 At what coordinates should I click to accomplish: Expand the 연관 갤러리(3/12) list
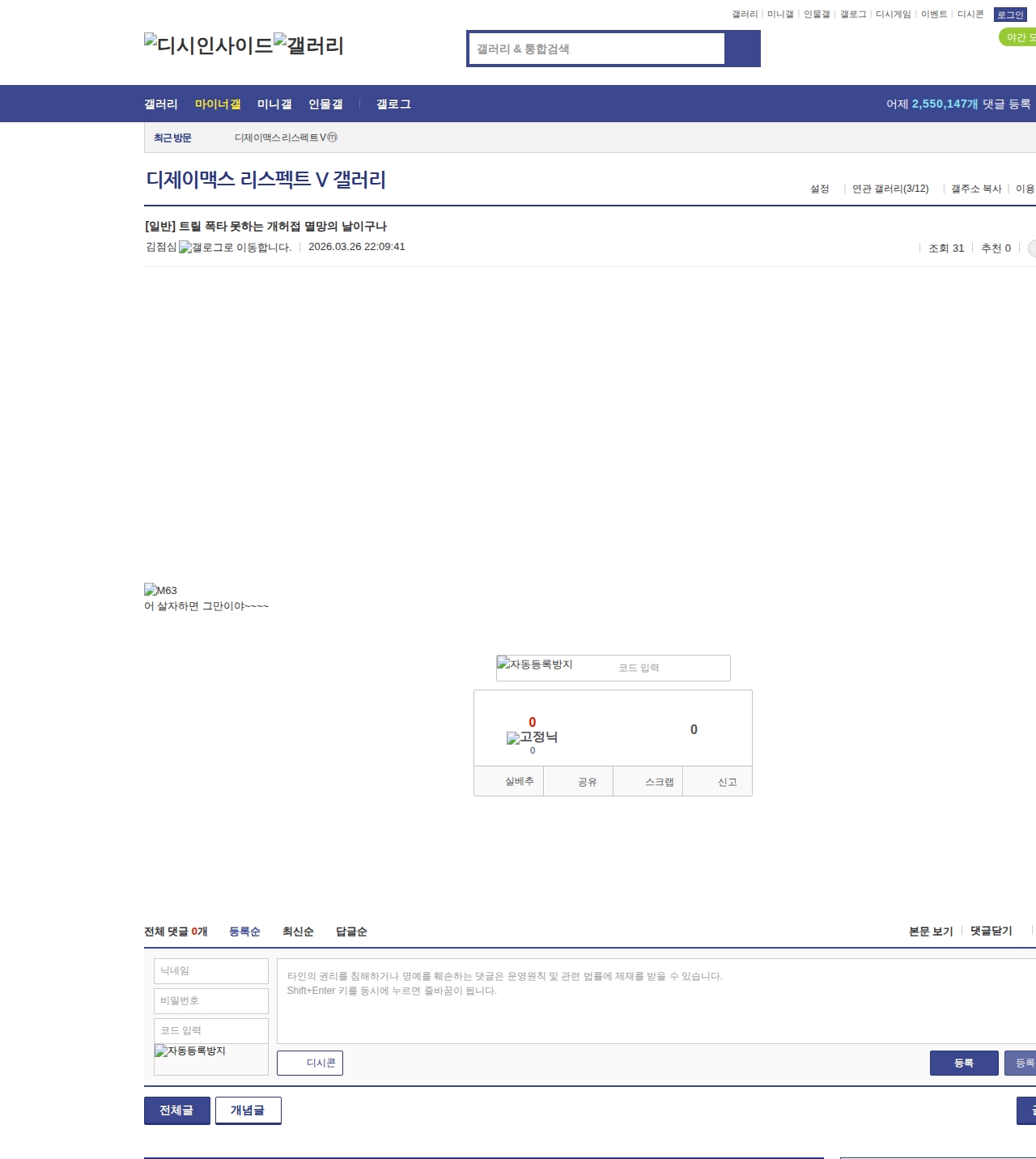click(x=890, y=189)
